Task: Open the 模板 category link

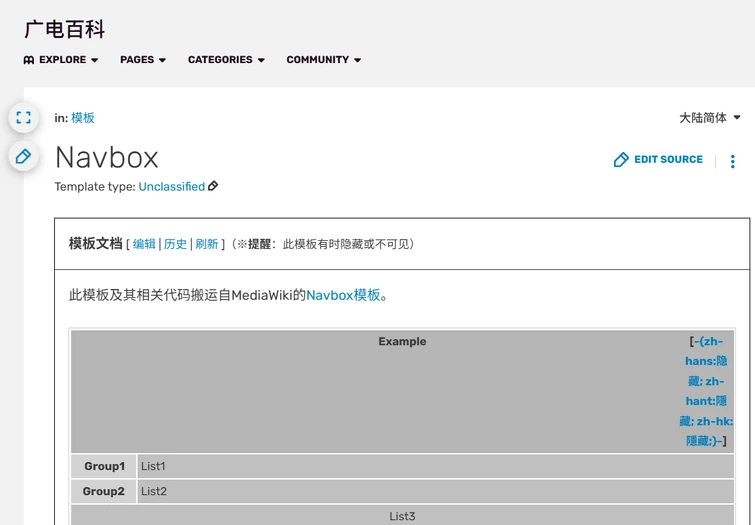Action: (83, 118)
